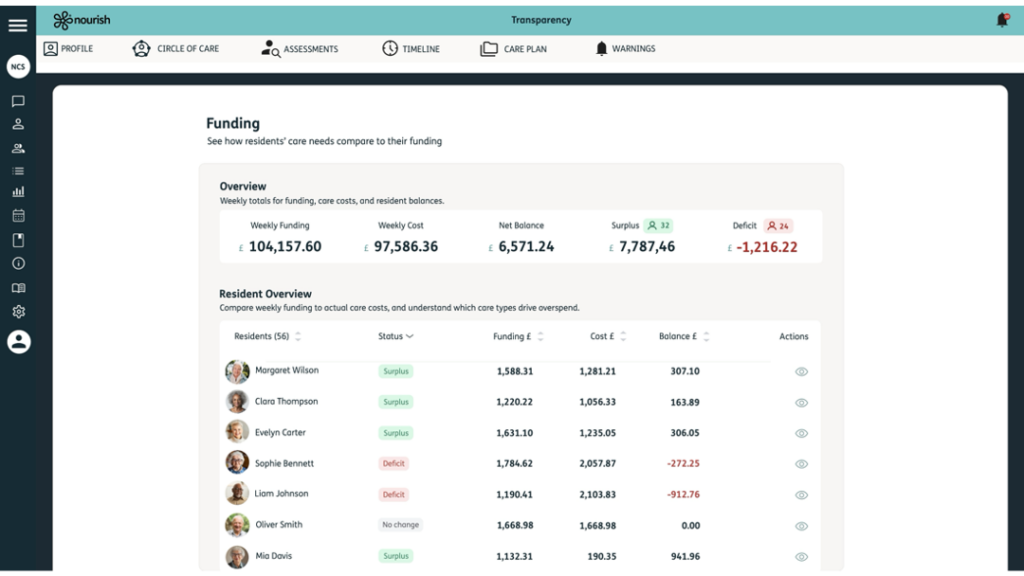Open the bookmark document sidebar icon
The height and width of the screenshot is (576, 1024).
[x=18, y=240]
